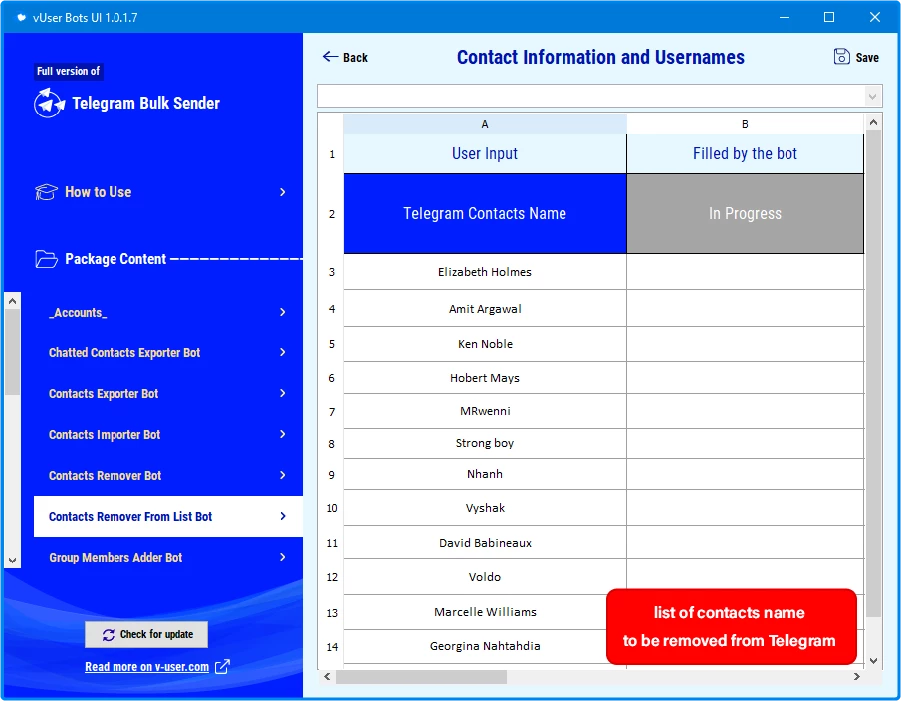Image resolution: width=901 pixels, height=701 pixels.
Task: Select Chatted Contacts Exporter Bot
Action: coord(168,352)
